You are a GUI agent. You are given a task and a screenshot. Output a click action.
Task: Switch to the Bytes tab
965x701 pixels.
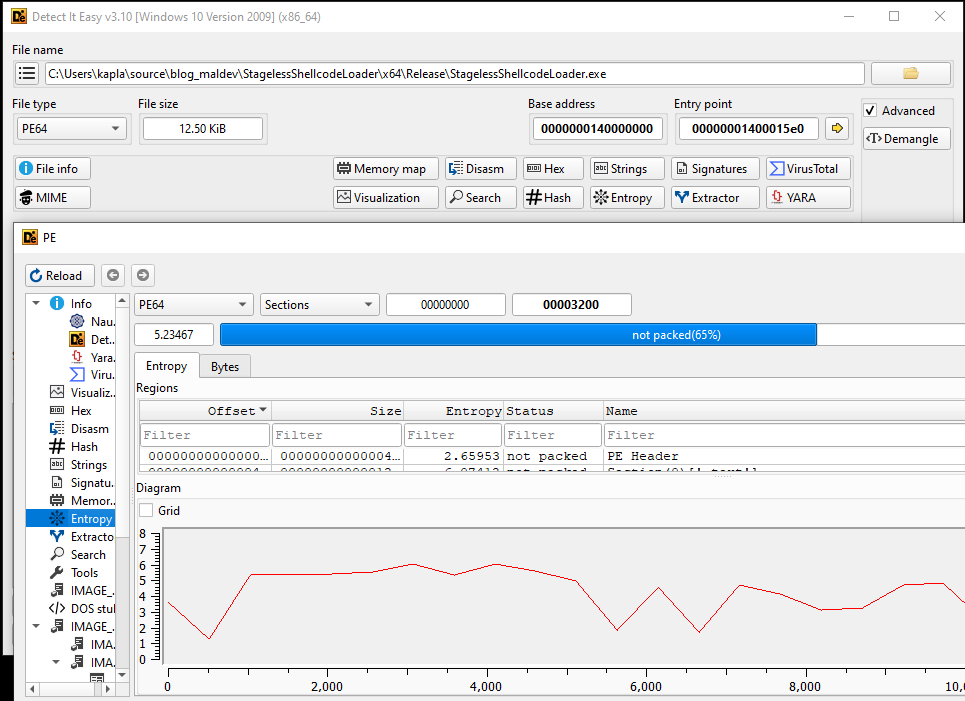[225, 367]
